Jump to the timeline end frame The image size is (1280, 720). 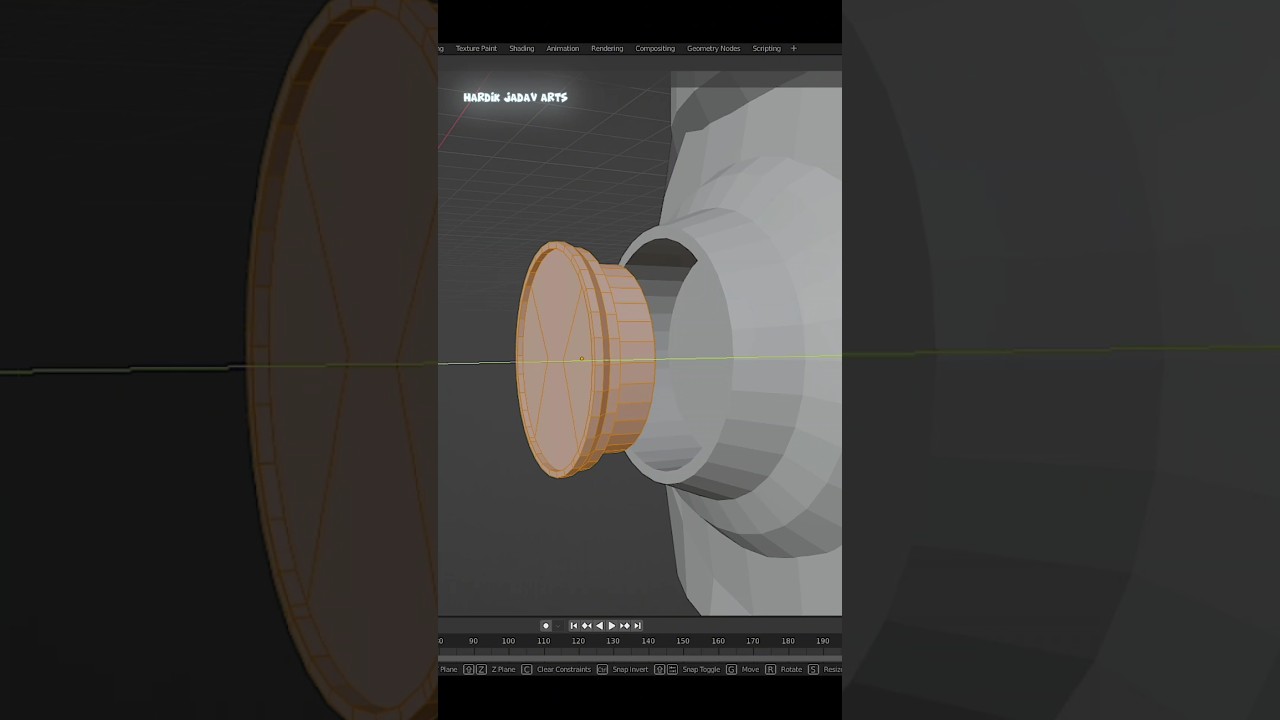(x=638, y=626)
